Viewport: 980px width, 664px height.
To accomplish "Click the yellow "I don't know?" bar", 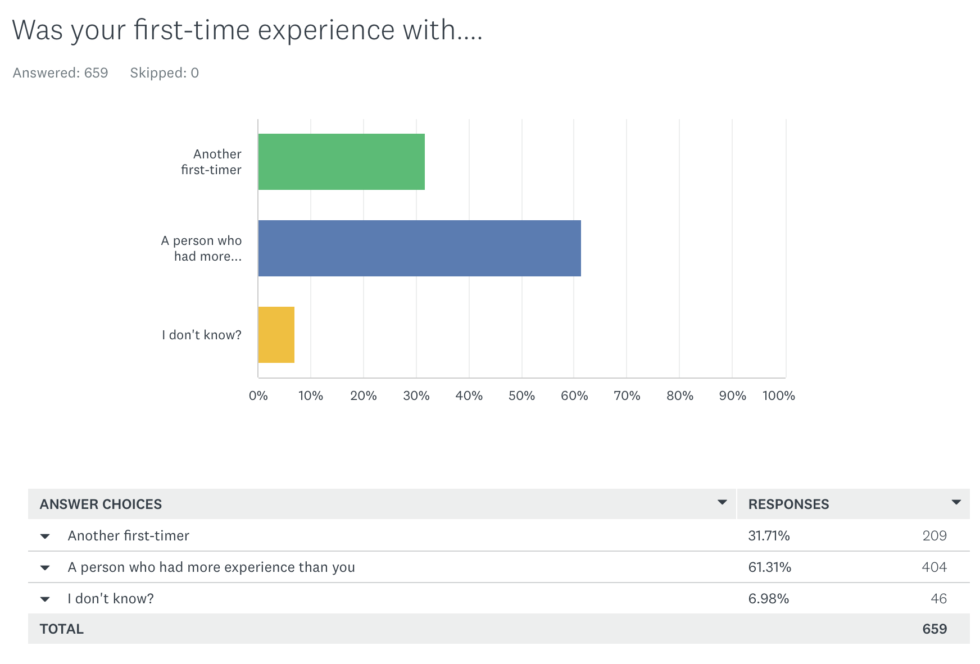I will [276, 335].
